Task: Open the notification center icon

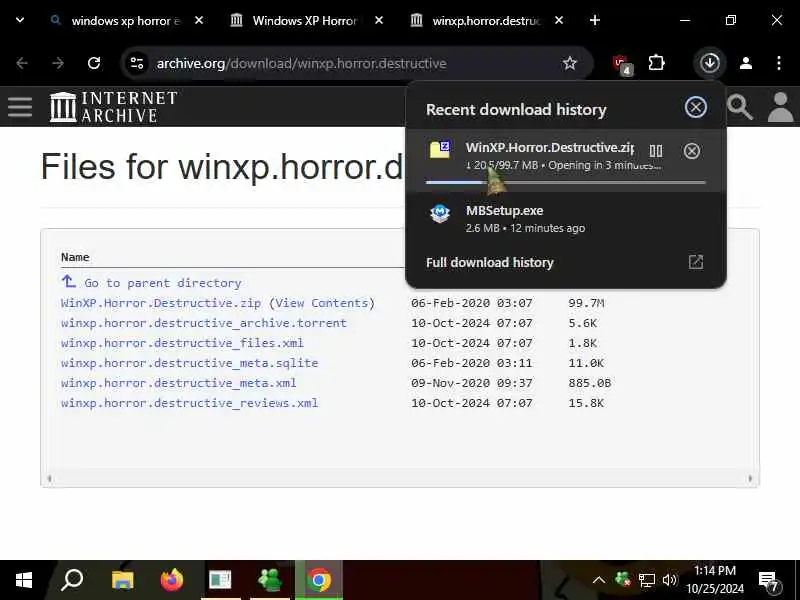Action: point(769,580)
